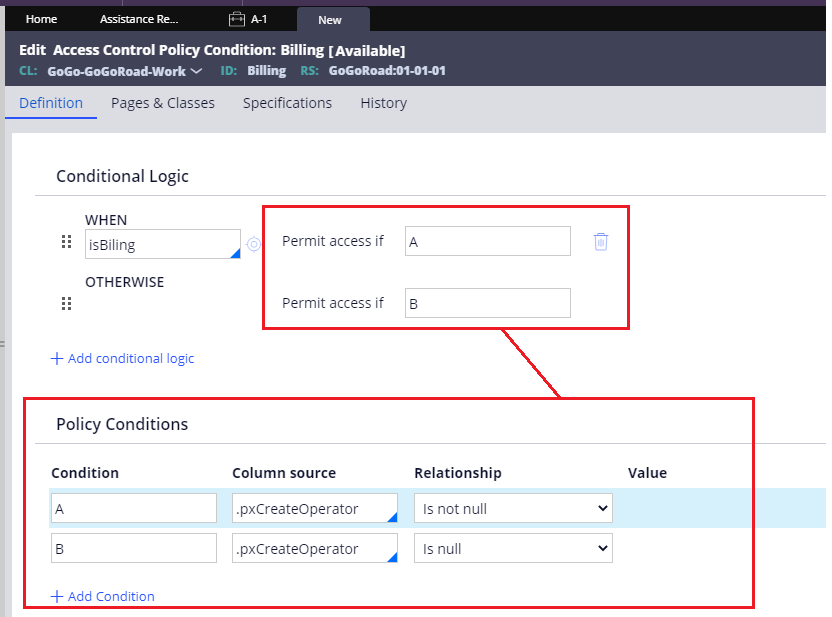Image resolution: width=832 pixels, height=617 pixels.
Task: Open the Specifications tab
Action: tap(287, 103)
